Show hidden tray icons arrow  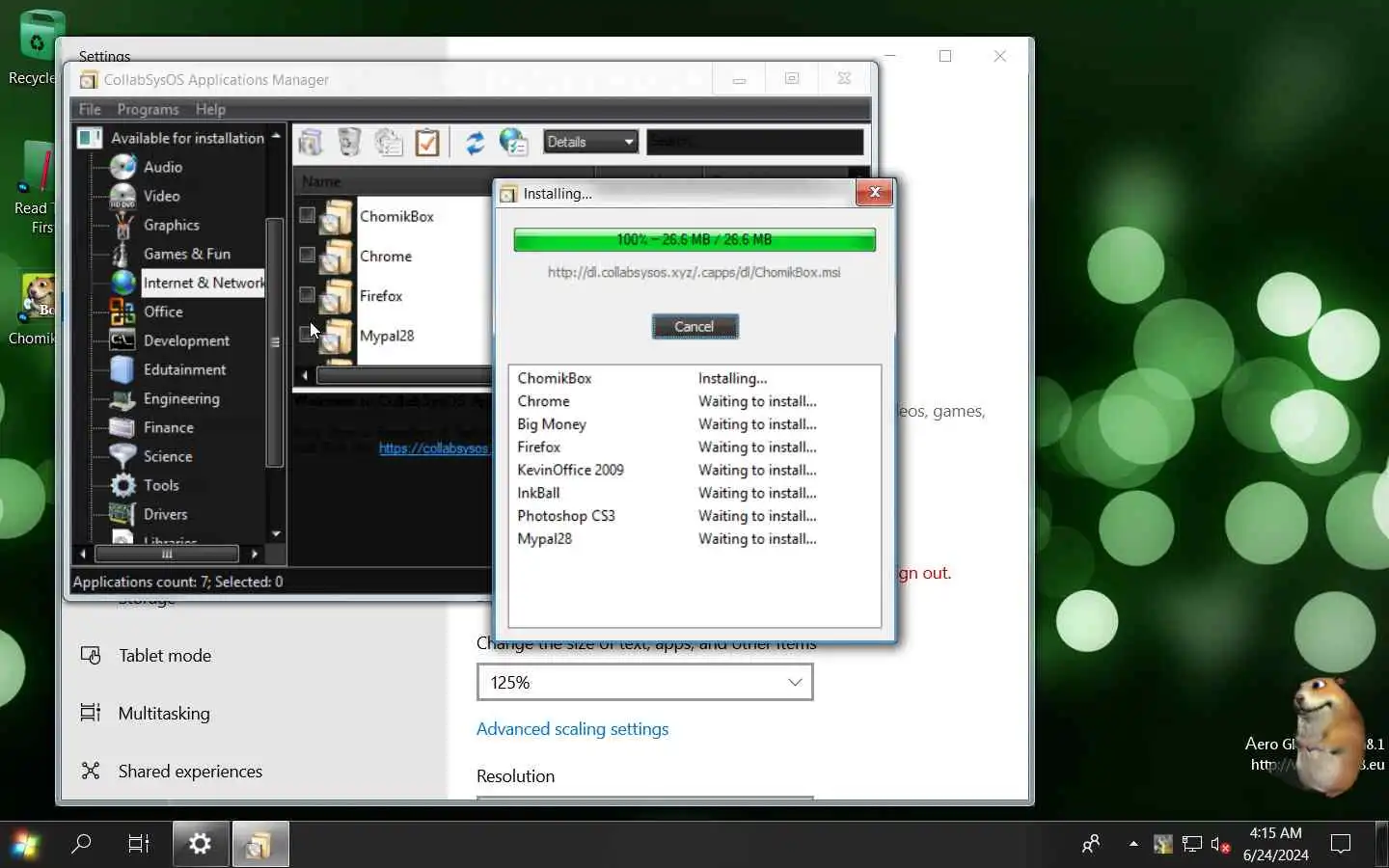[x=1133, y=844]
